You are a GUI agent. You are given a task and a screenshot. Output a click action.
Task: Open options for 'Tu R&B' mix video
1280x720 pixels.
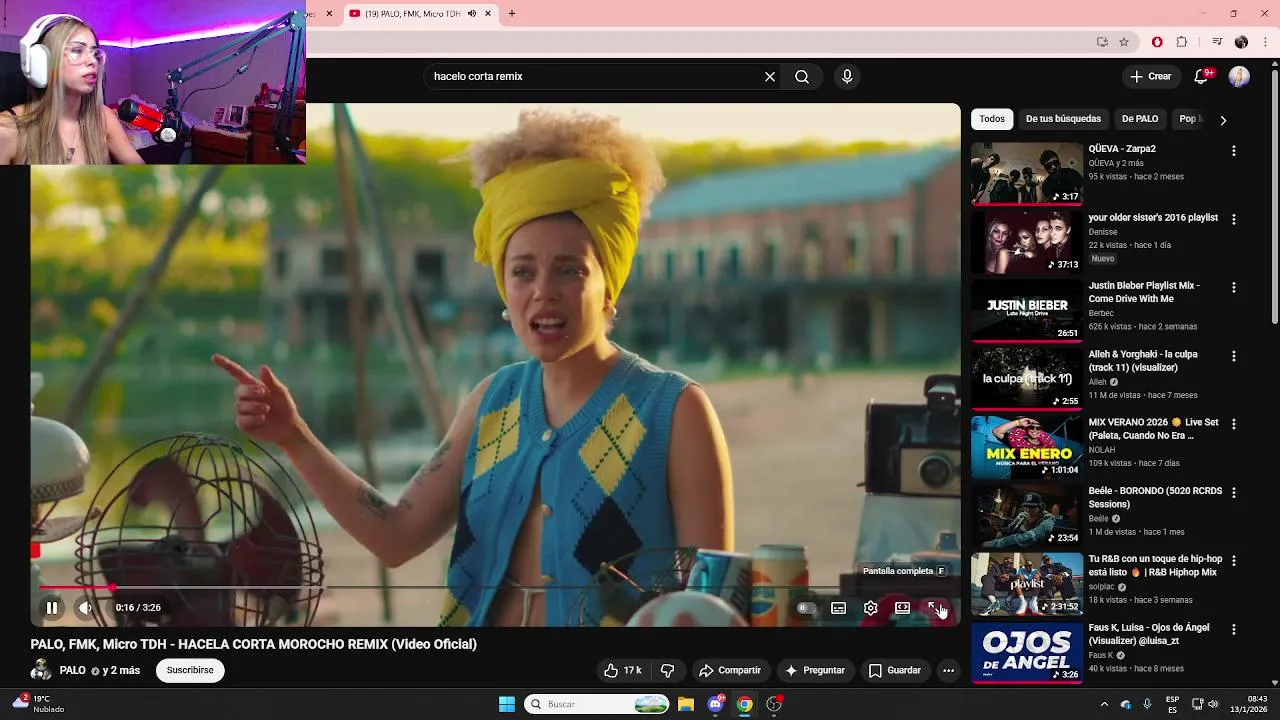point(1233,561)
